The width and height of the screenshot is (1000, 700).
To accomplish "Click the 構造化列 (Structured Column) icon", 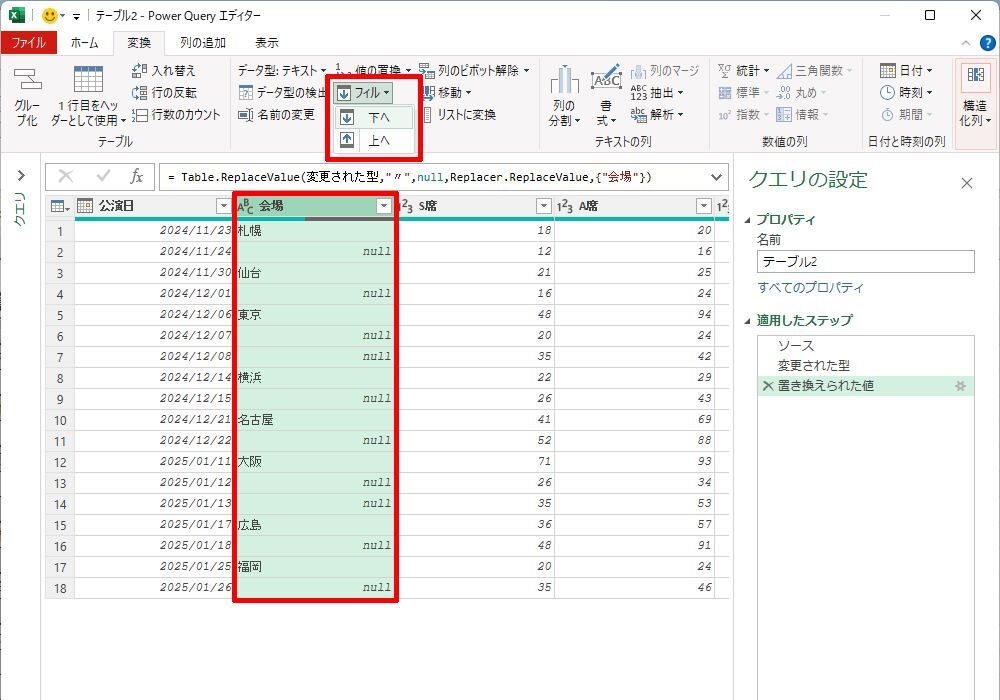I will coord(975,80).
